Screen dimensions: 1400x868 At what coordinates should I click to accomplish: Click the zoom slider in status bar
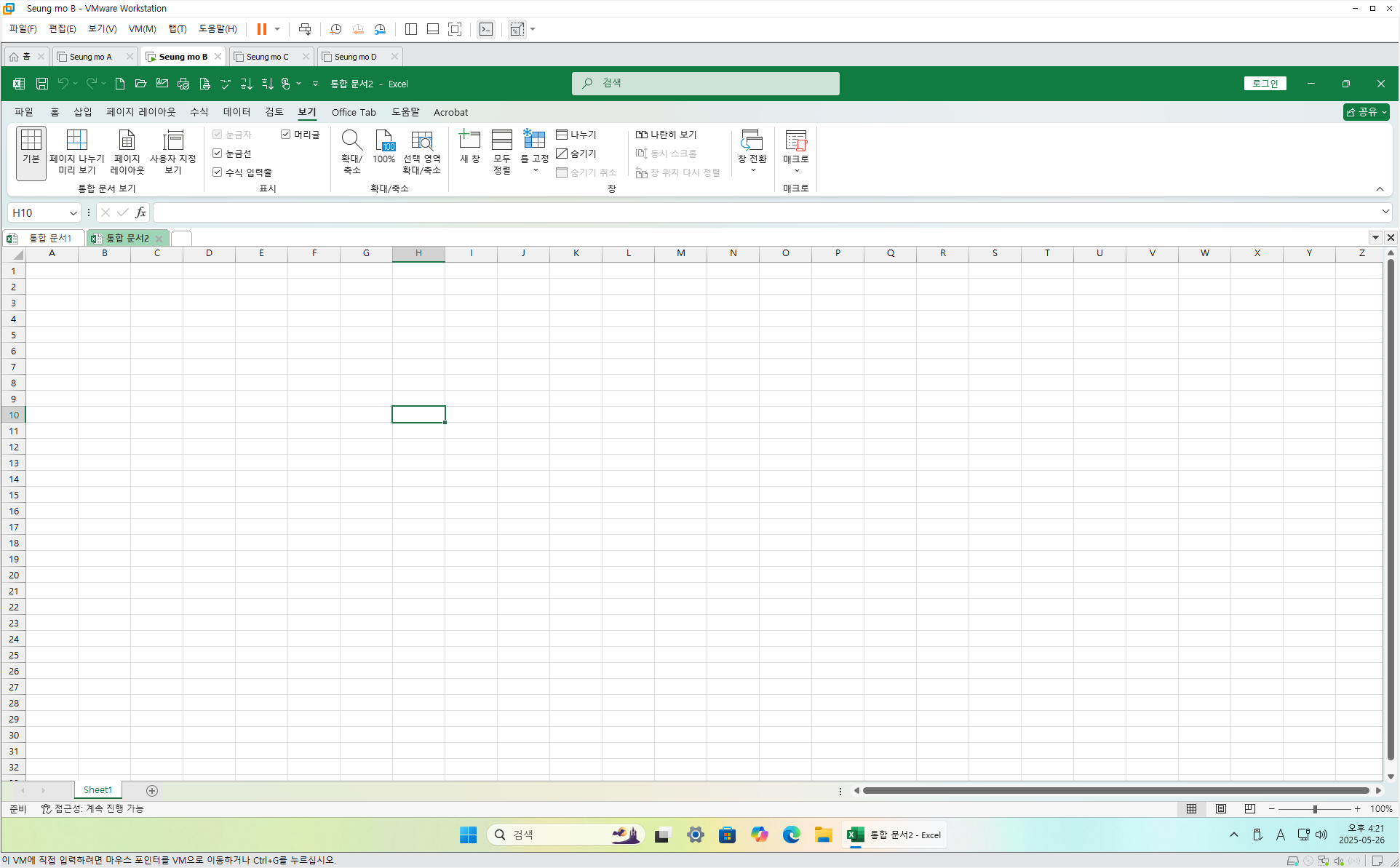1314,809
